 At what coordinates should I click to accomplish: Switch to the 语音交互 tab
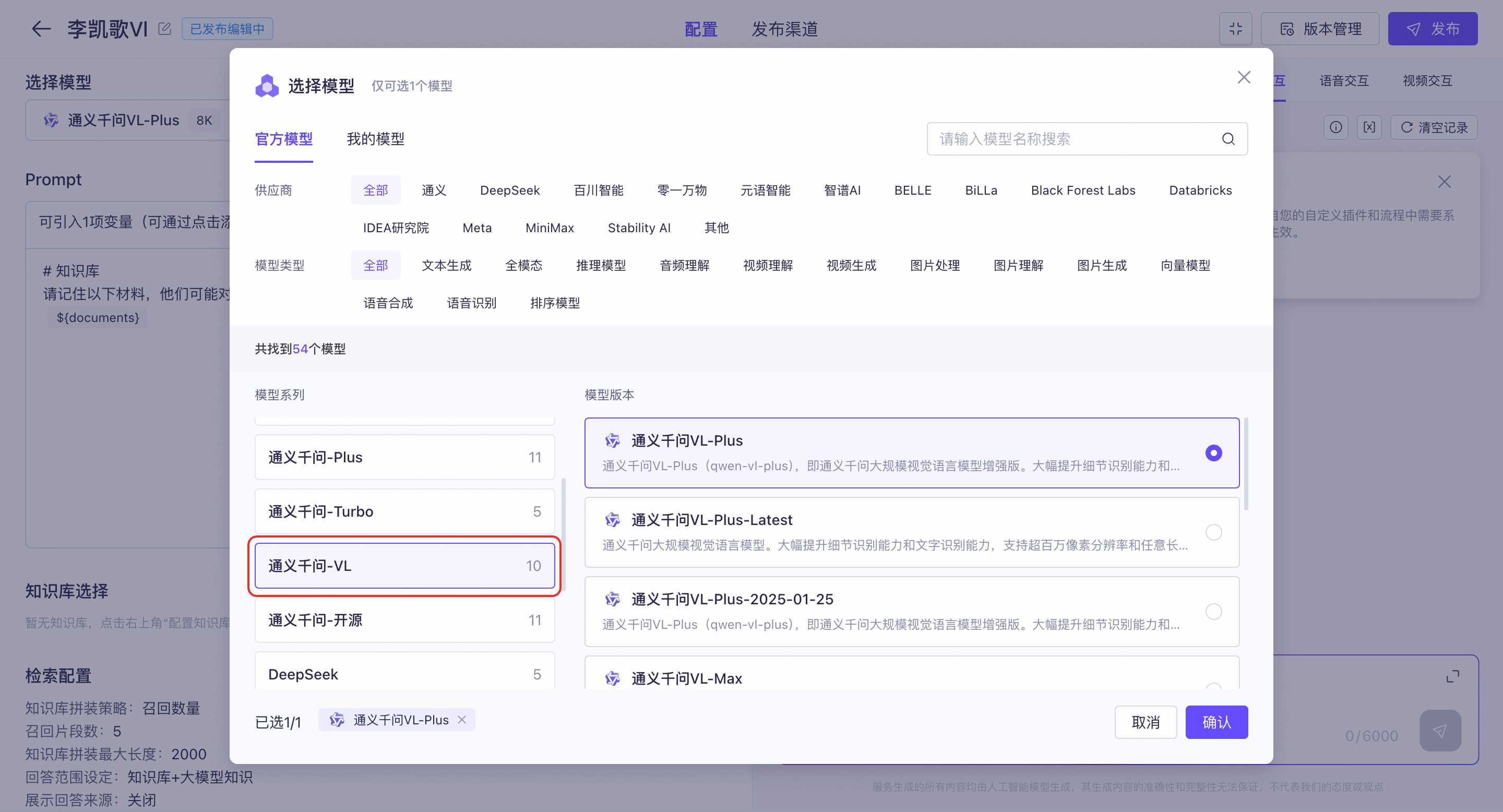pos(1344,80)
